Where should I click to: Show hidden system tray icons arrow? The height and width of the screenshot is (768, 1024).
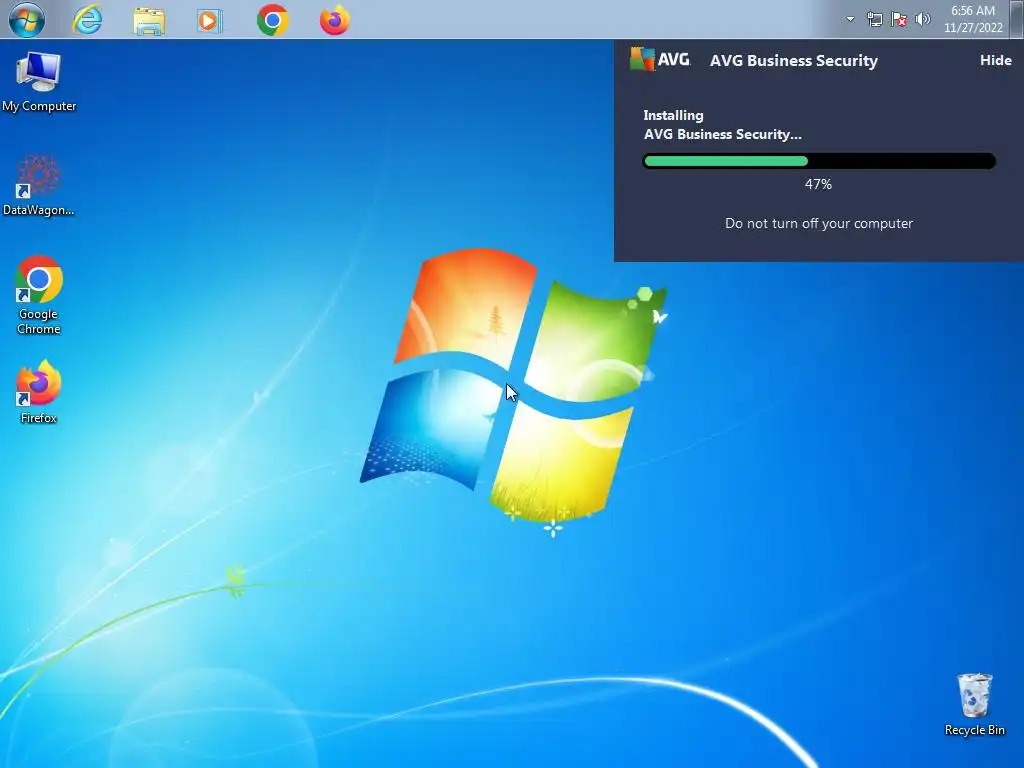(x=850, y=19)
